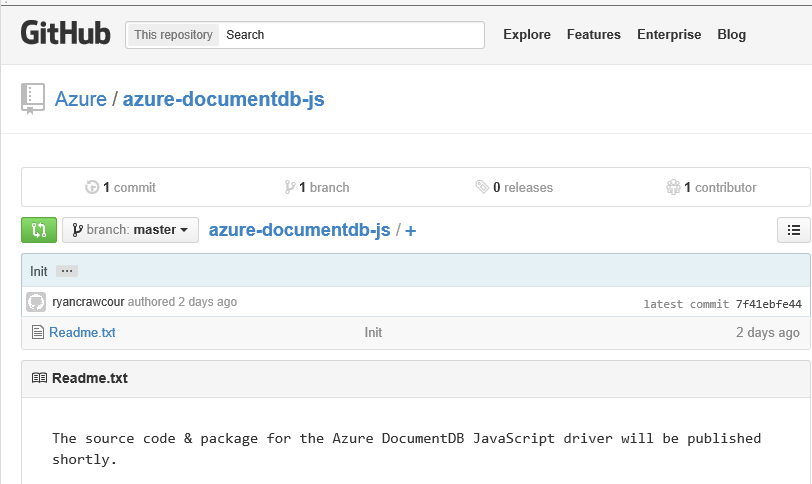Viewport: 812px width, 484px height.
Task: Open the Enterprise link
Action: pyautogui.click(x=669, y=34)
